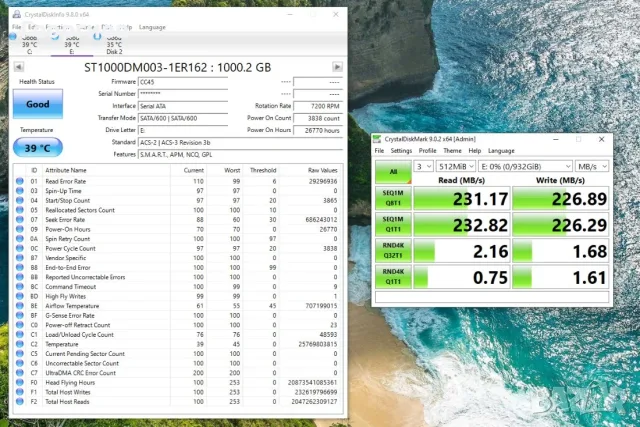The image size is (640, 427).
Task: Click the status circle in attribute row C2 Temperature
Action: [x=20, y=344]
